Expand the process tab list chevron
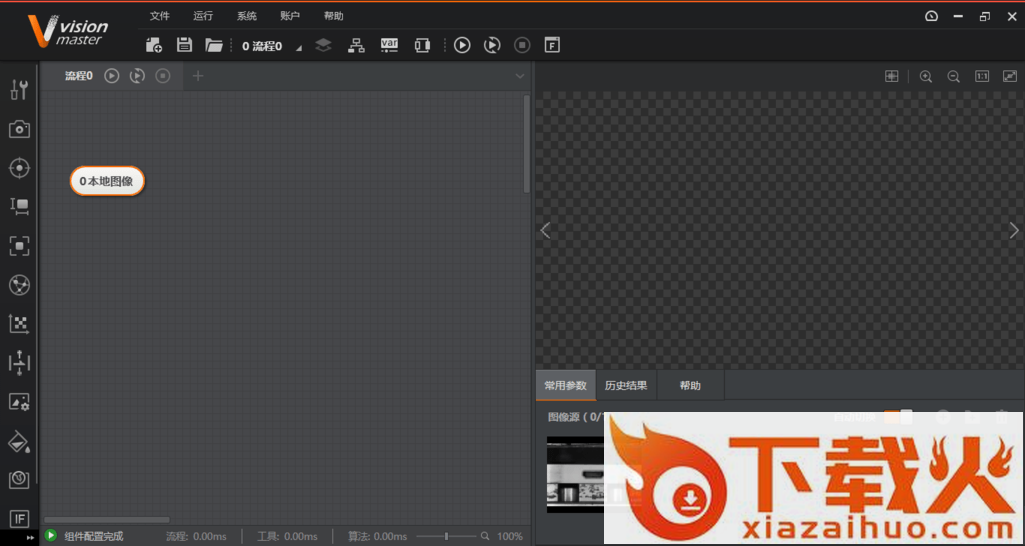 tap(520, 76)
